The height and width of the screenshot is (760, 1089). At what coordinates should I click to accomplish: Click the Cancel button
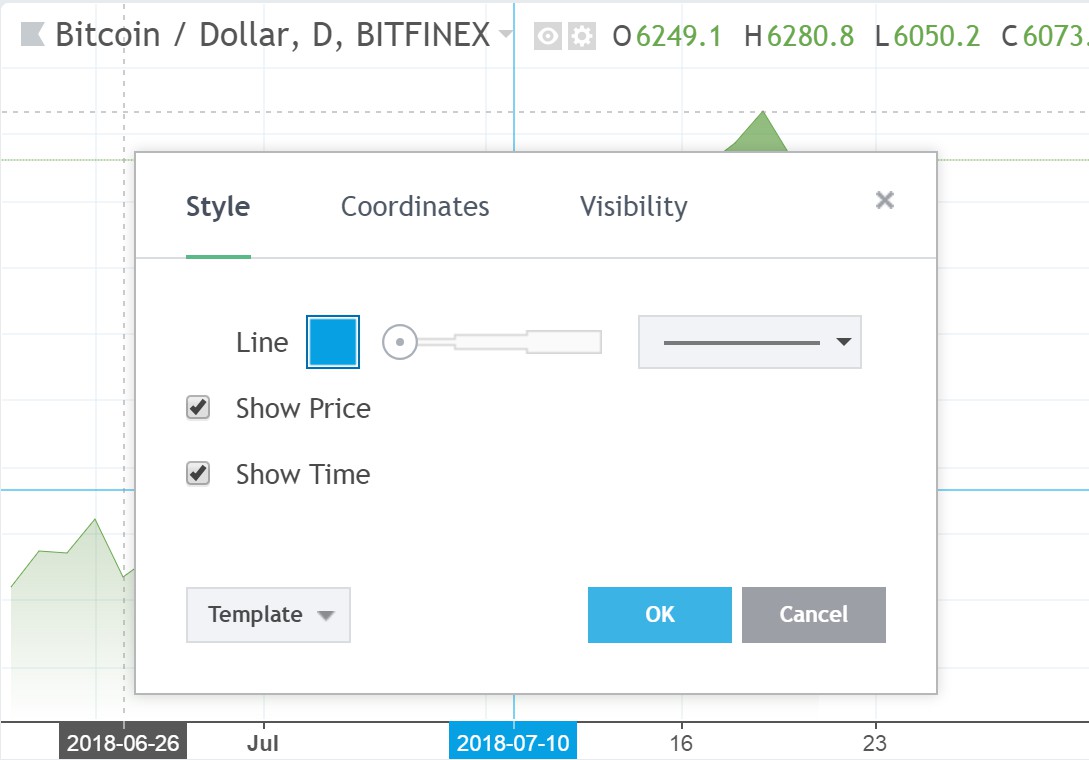coord(814,615)
